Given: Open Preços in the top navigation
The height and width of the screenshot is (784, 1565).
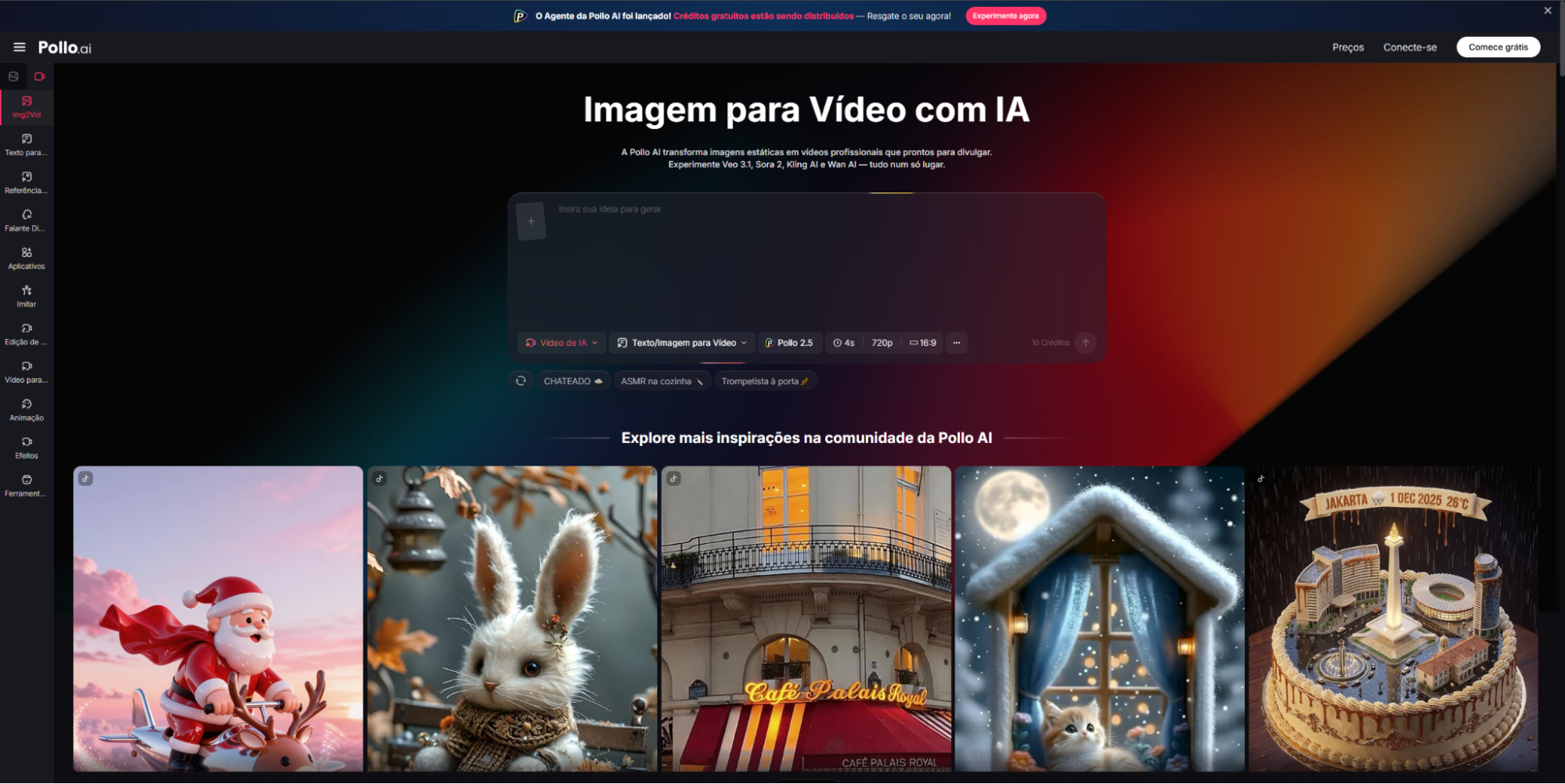Looking at the screenshot, I should click(x=1347, y=48).
